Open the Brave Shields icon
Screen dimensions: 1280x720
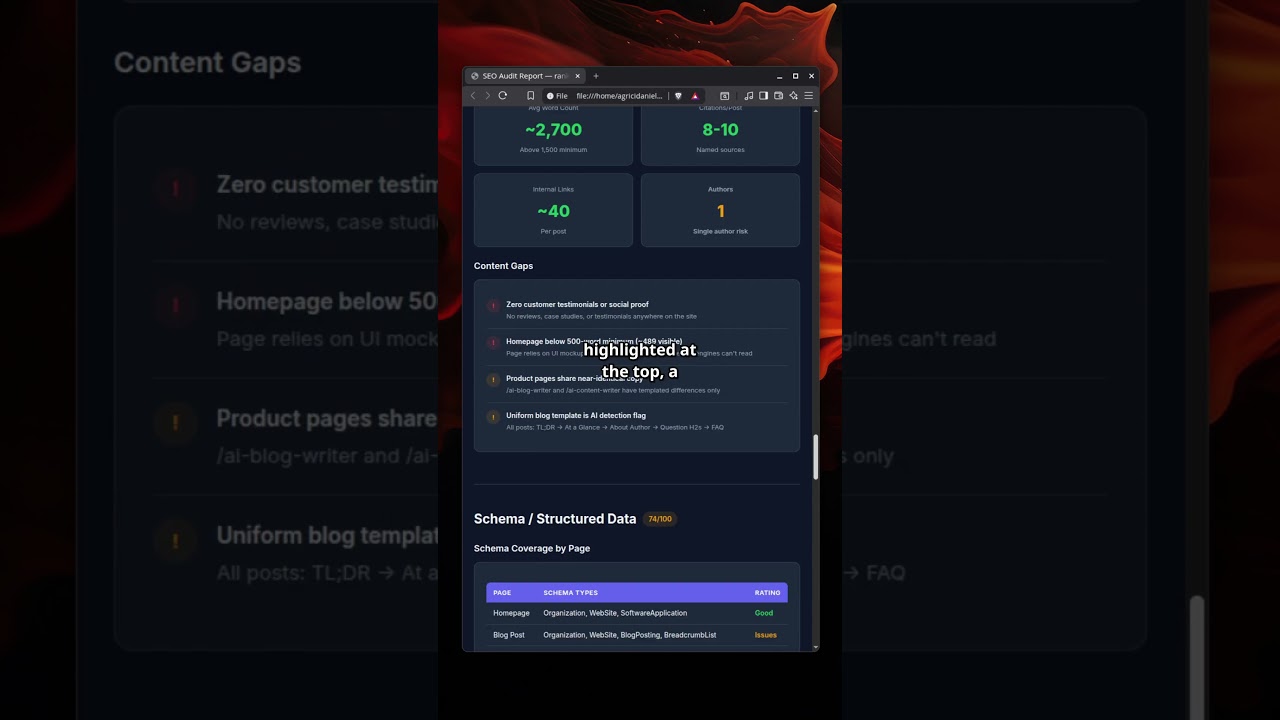[678, 96]
